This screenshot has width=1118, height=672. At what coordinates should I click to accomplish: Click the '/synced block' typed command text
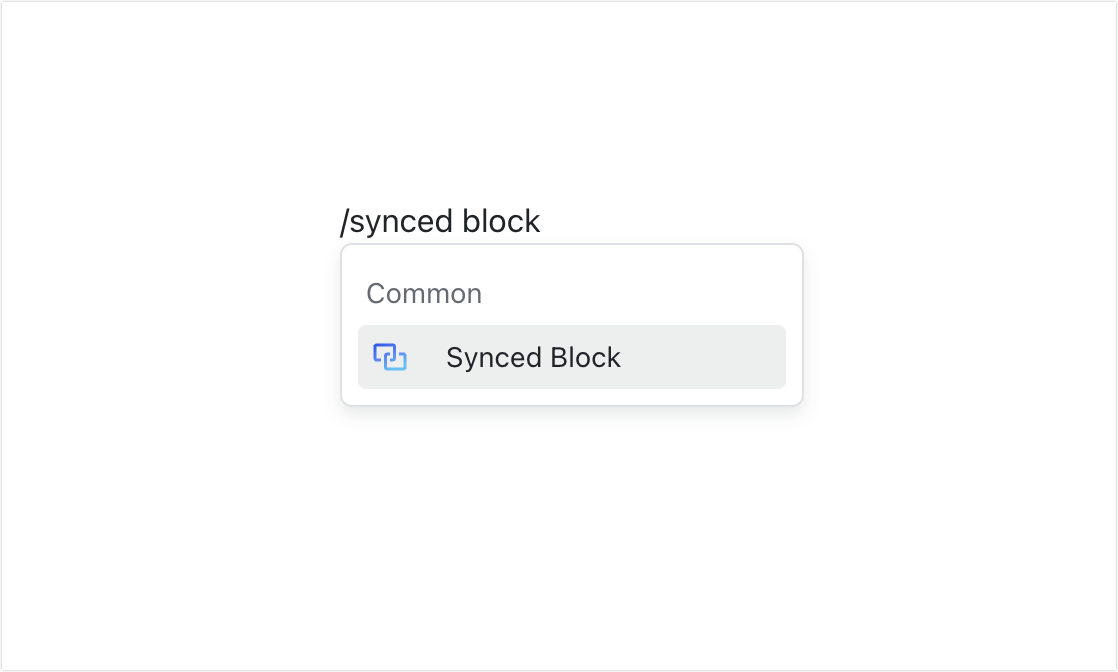pyautogui.click(x=441, y=221)
